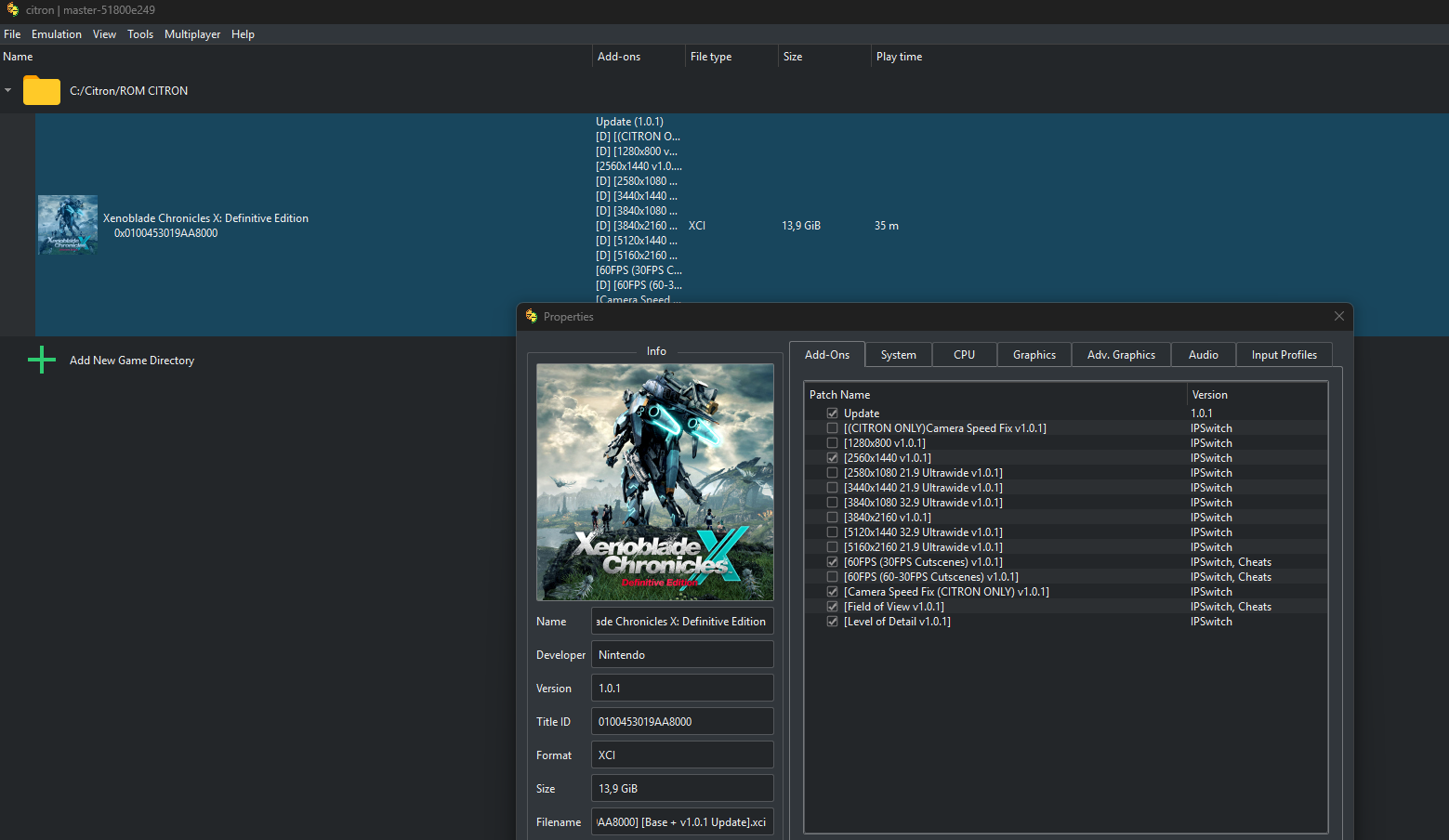The height and width of the screenshot is (840, 1449).
Task: Click the Format field showing XCI
Action: 682,755
